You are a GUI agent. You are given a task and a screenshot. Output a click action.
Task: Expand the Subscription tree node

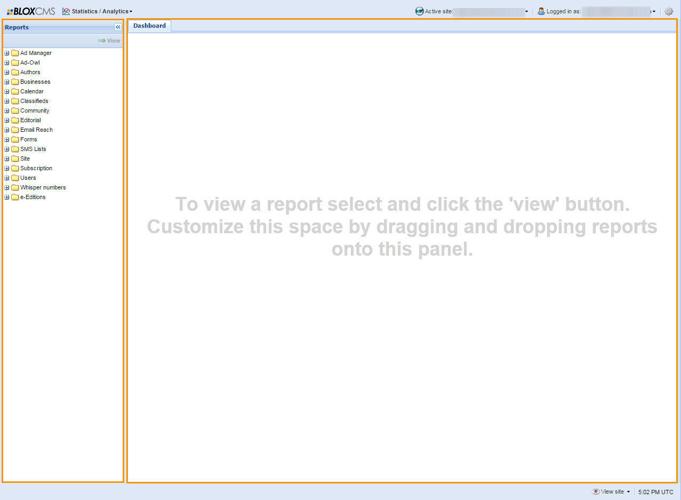click(7, 168)
